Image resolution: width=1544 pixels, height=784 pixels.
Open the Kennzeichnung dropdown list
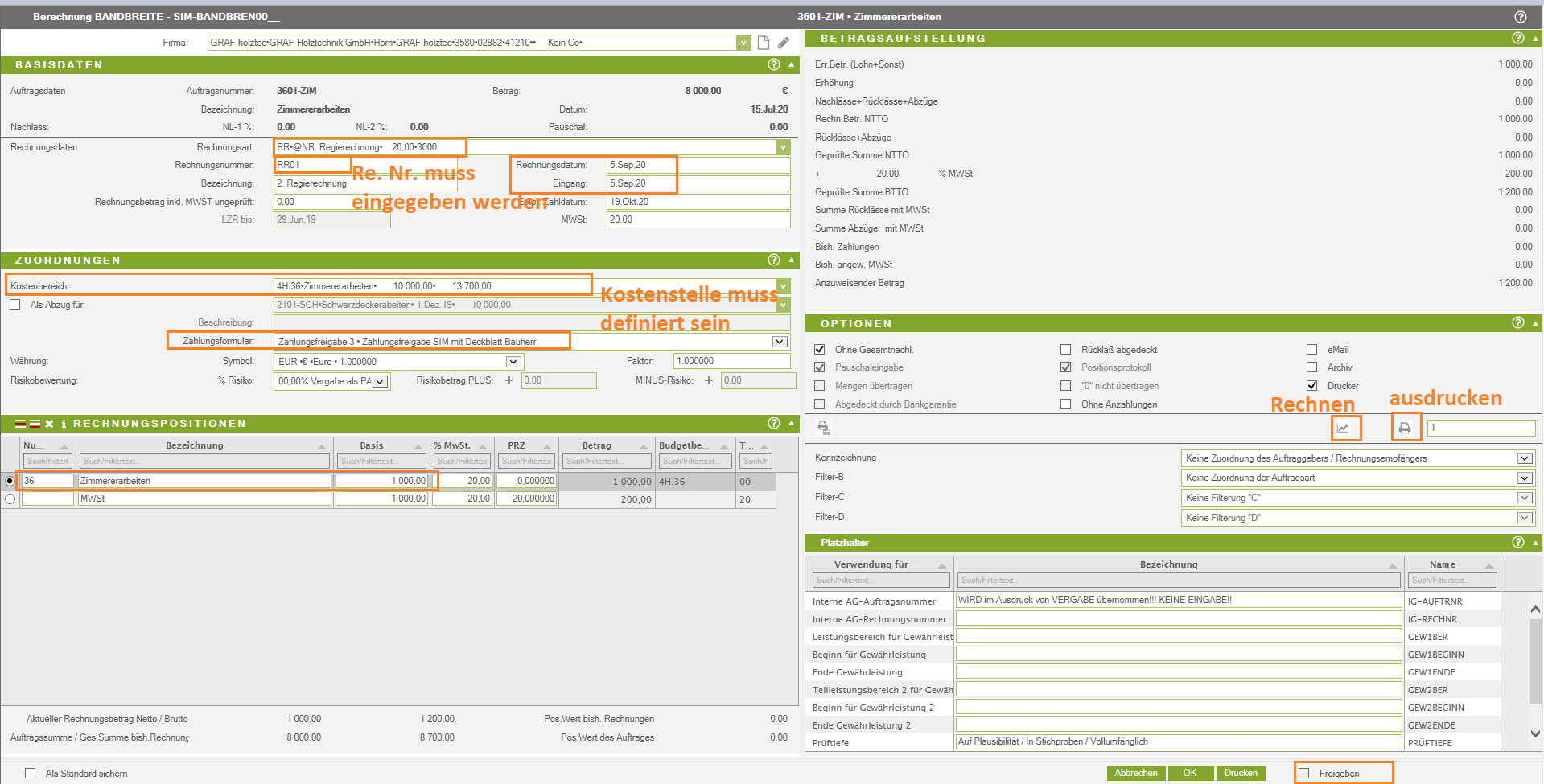coord(1524,458)
